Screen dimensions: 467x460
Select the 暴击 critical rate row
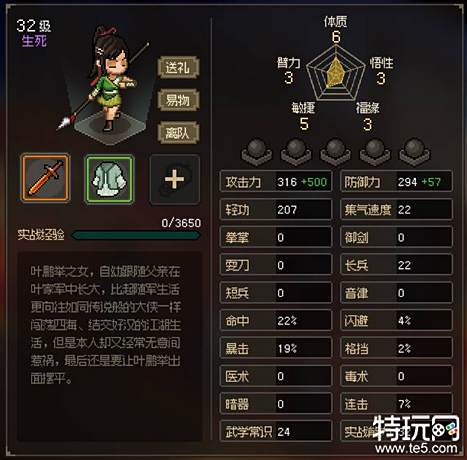tap(276, 348)
